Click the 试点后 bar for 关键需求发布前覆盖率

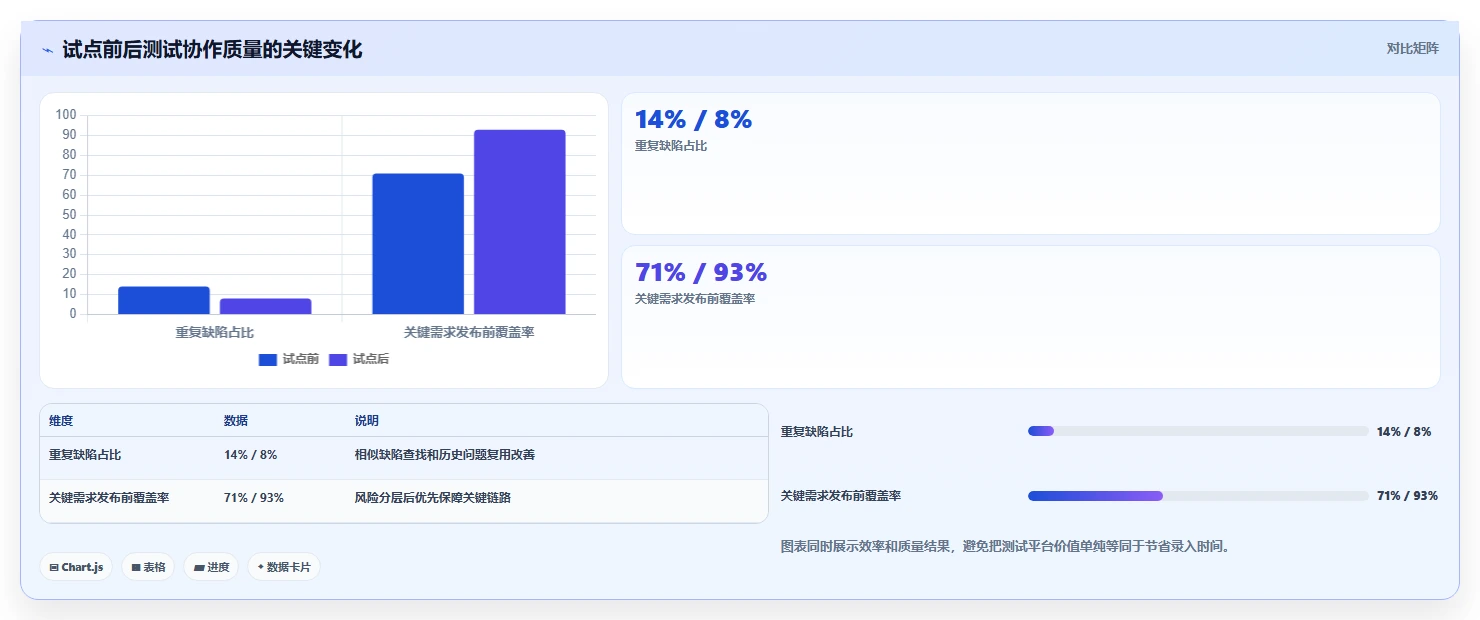coord(520,222)
